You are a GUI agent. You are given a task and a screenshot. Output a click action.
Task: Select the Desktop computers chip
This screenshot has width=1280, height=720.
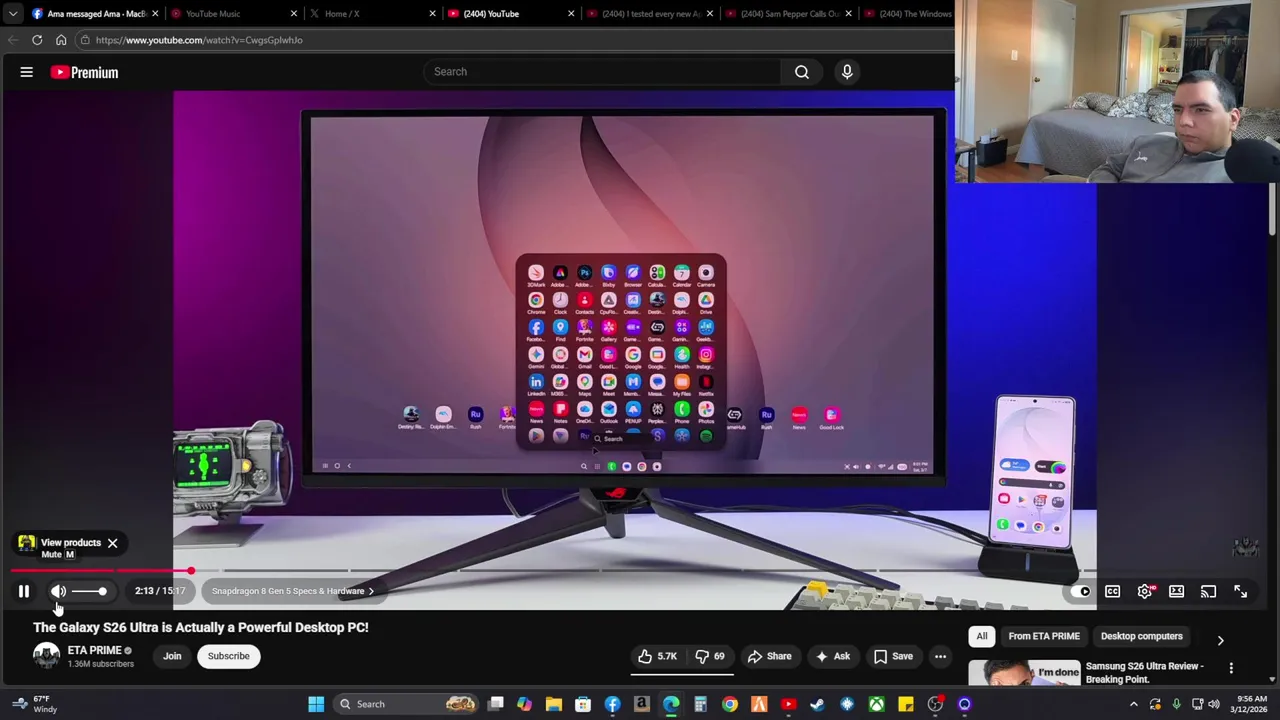pyautogui.click(x=1141, y=636)
